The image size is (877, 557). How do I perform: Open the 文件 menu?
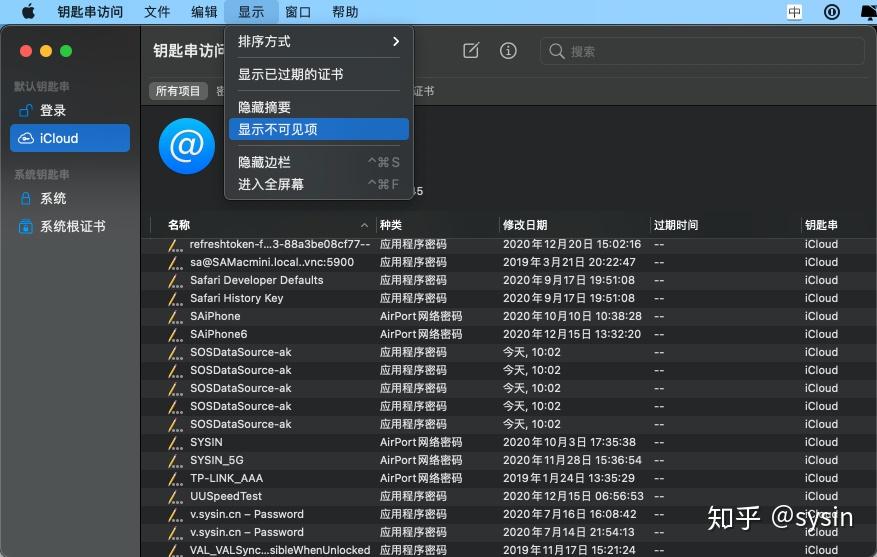point(157,12)
